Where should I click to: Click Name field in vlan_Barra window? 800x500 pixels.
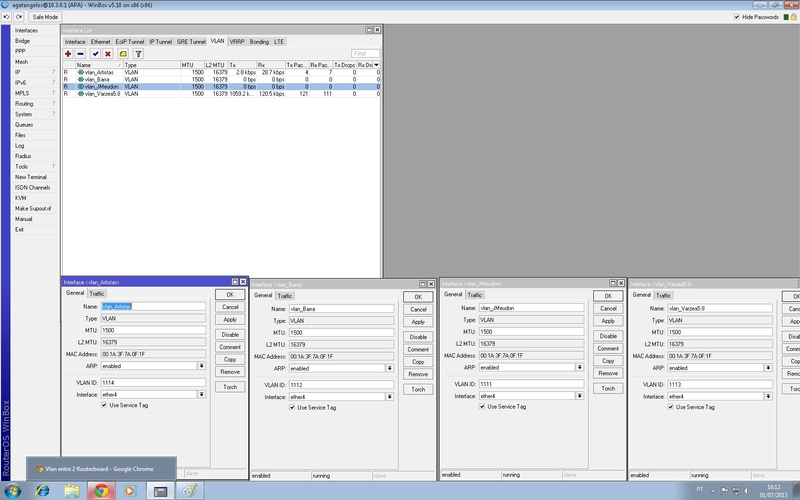pyautogui.click(x=341, y=309)
